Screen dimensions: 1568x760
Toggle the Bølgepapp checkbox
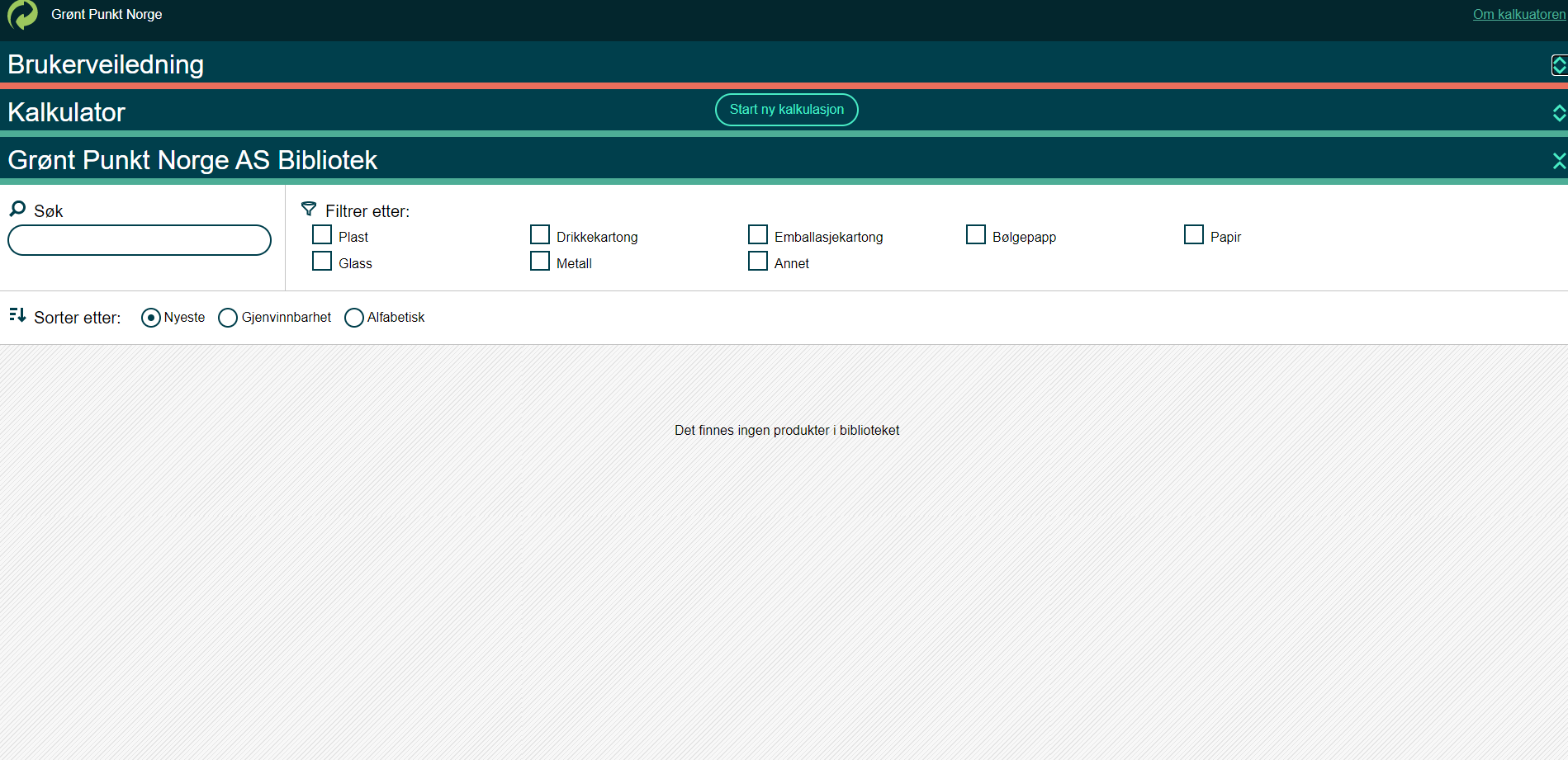976,235
